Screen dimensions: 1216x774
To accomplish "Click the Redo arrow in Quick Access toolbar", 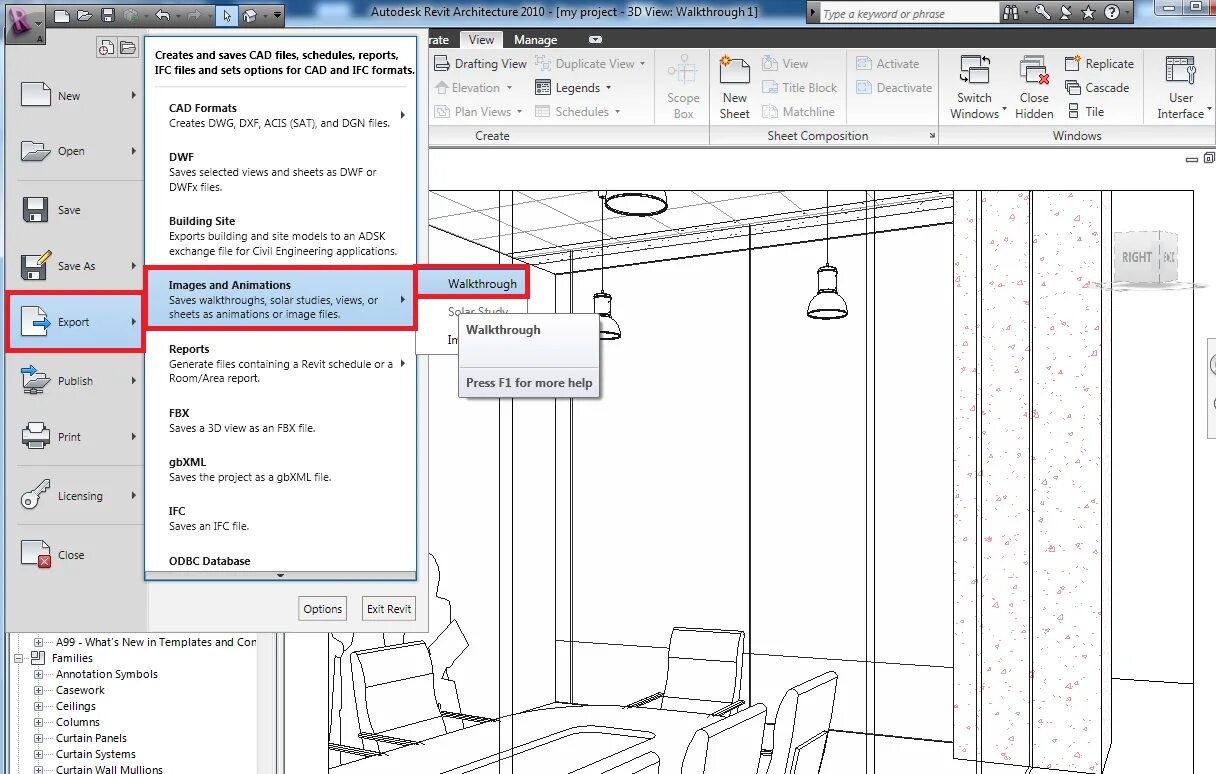I will pos(194,16).
